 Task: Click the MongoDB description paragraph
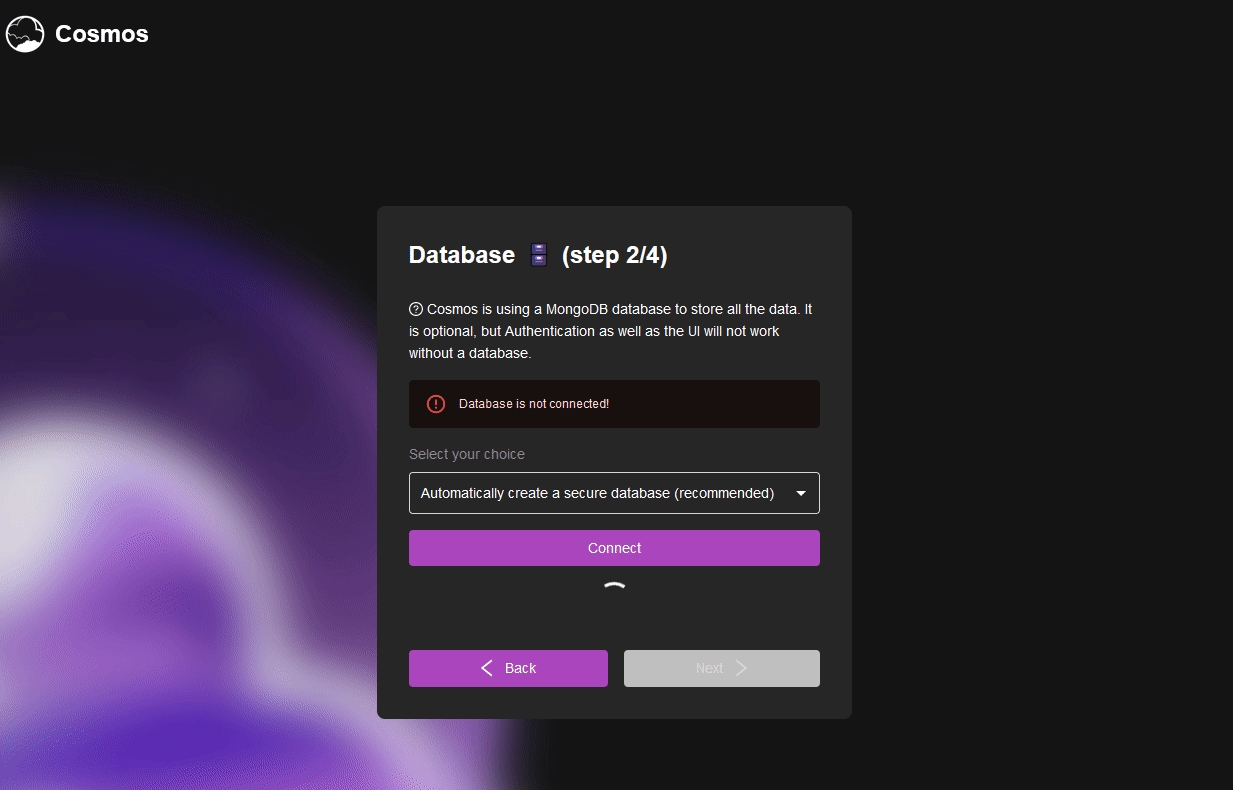click(611, 331)
